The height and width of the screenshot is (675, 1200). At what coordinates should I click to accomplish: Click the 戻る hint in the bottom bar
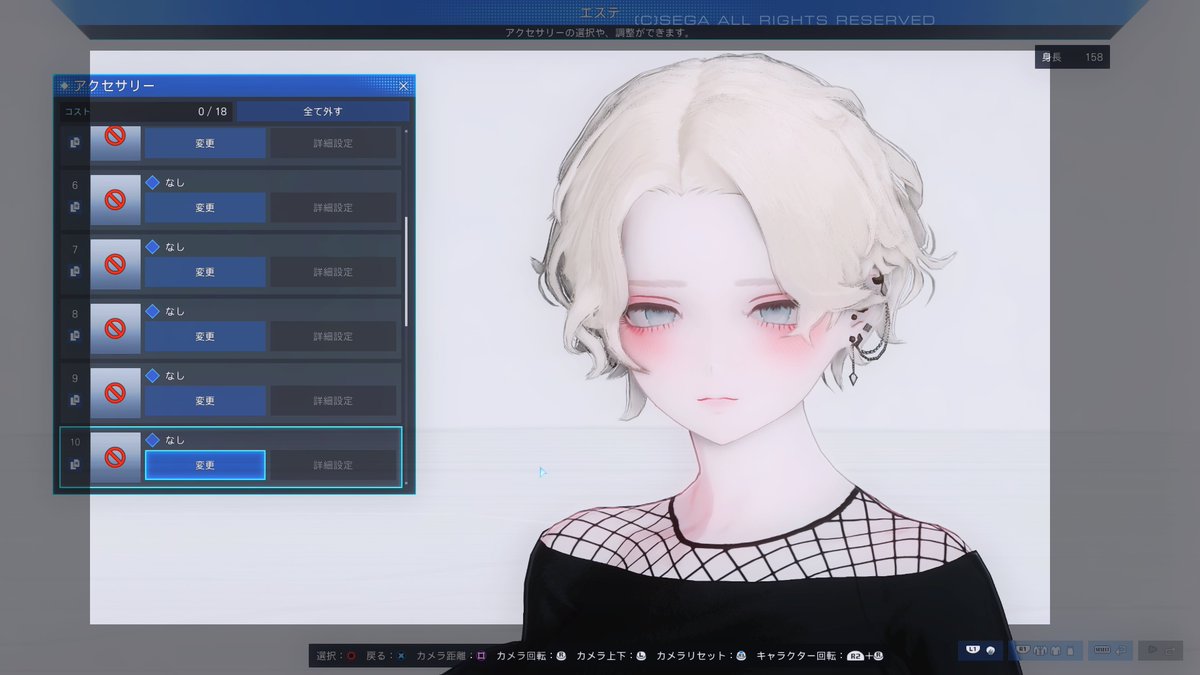[386, 656]
